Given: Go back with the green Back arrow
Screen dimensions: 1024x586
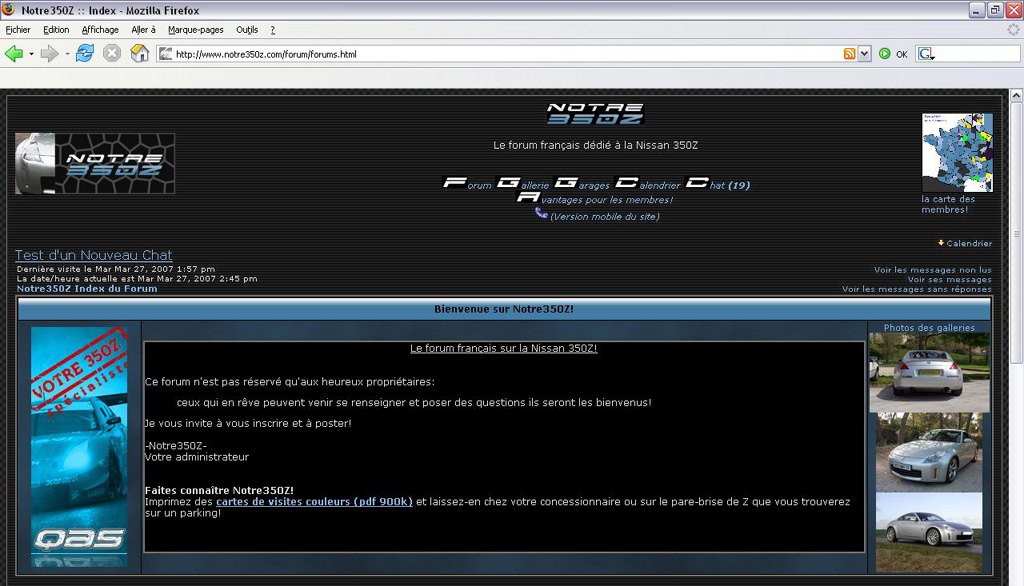Looking at the screenshot, I should [13, 54].
